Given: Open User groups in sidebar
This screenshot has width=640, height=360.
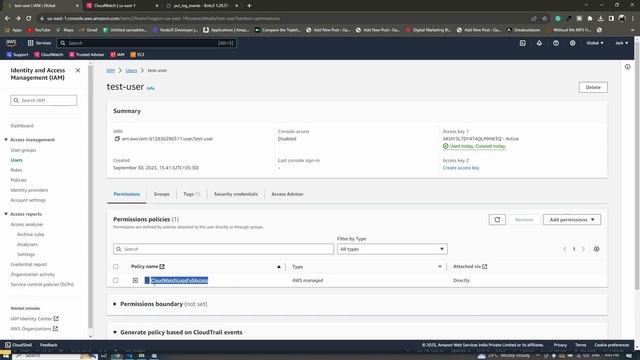Looking at the screenshot, I should 23,150.
